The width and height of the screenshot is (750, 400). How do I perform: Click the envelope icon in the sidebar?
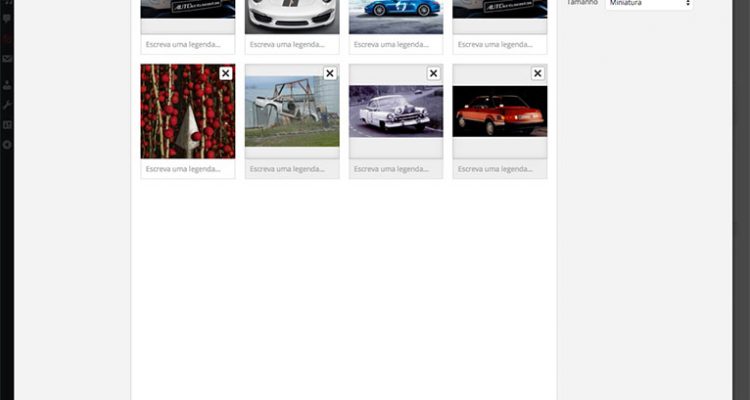pos(7,60)
